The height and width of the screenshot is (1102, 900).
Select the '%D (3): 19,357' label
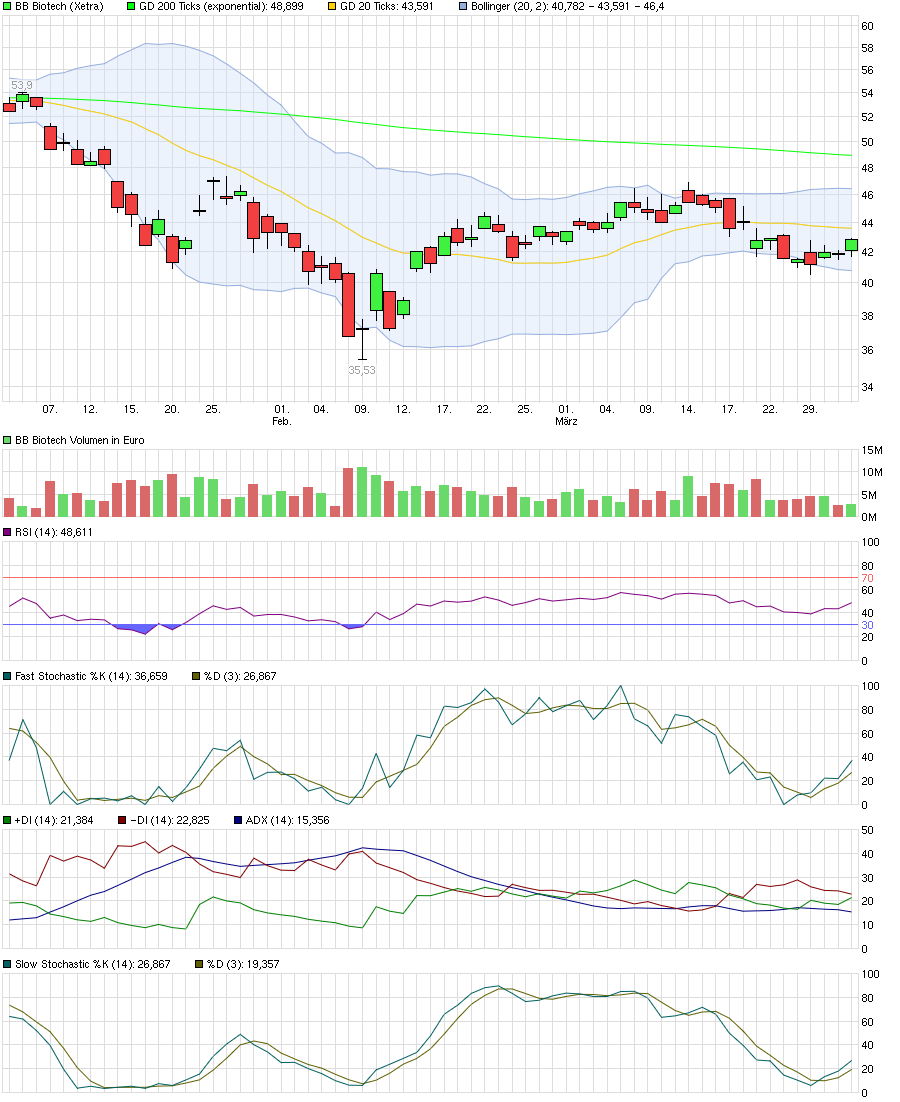pos(243,965)
